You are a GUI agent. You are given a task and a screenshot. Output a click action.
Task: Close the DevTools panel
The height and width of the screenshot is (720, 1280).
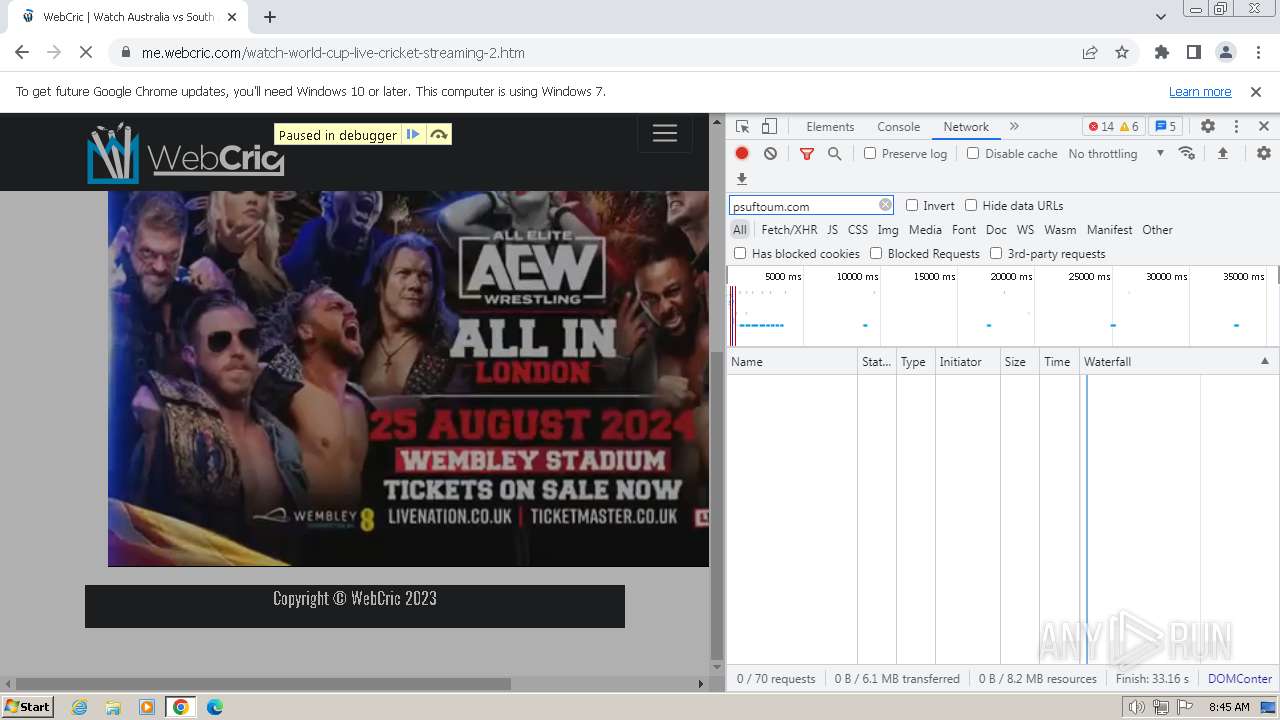click(x=1264, y=127)
